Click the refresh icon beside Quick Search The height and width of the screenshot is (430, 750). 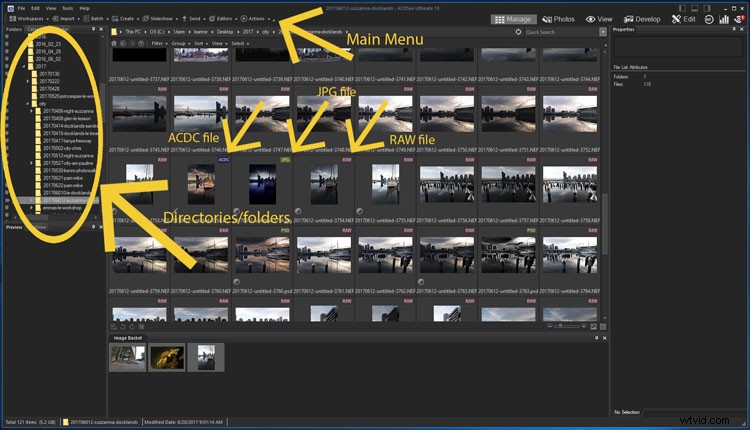(518, 32)
